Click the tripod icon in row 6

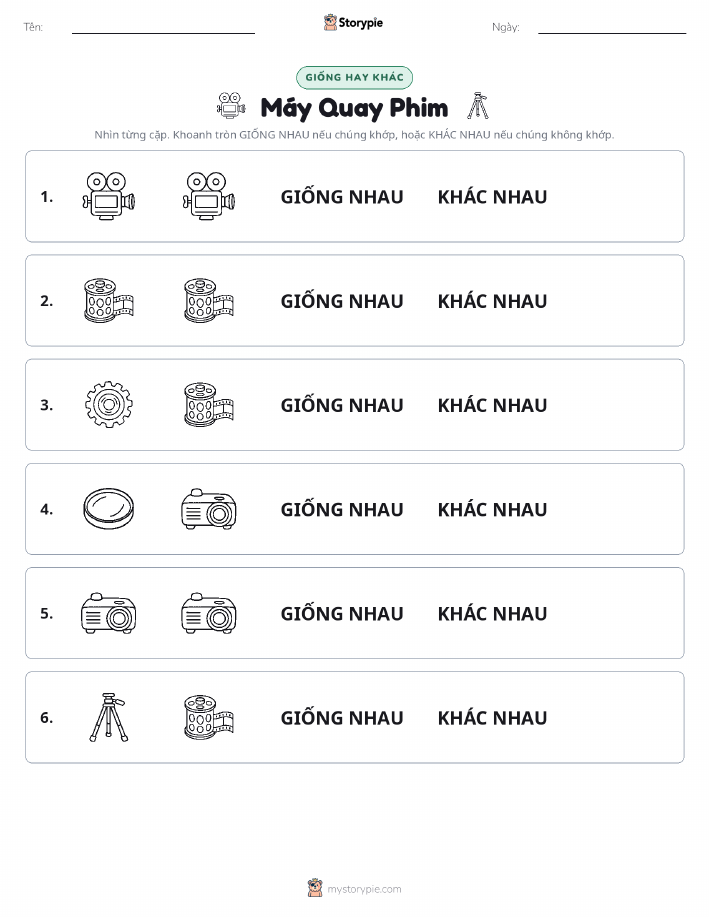pyautogui.click(x=109, y=718)
